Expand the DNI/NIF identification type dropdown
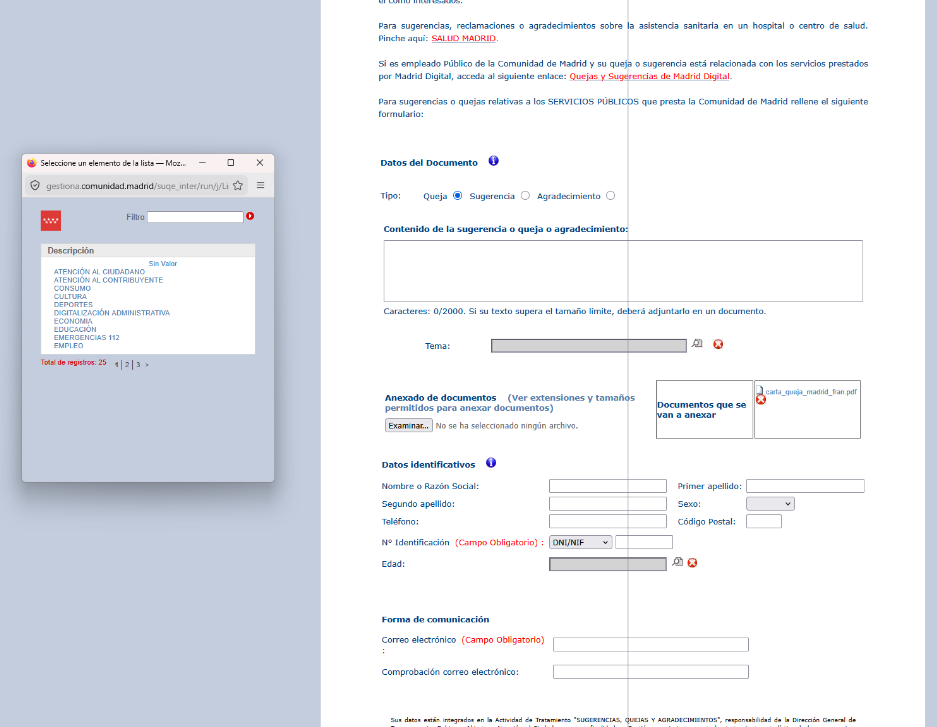Viewport: 937px width, 727px height. point(581,542)
